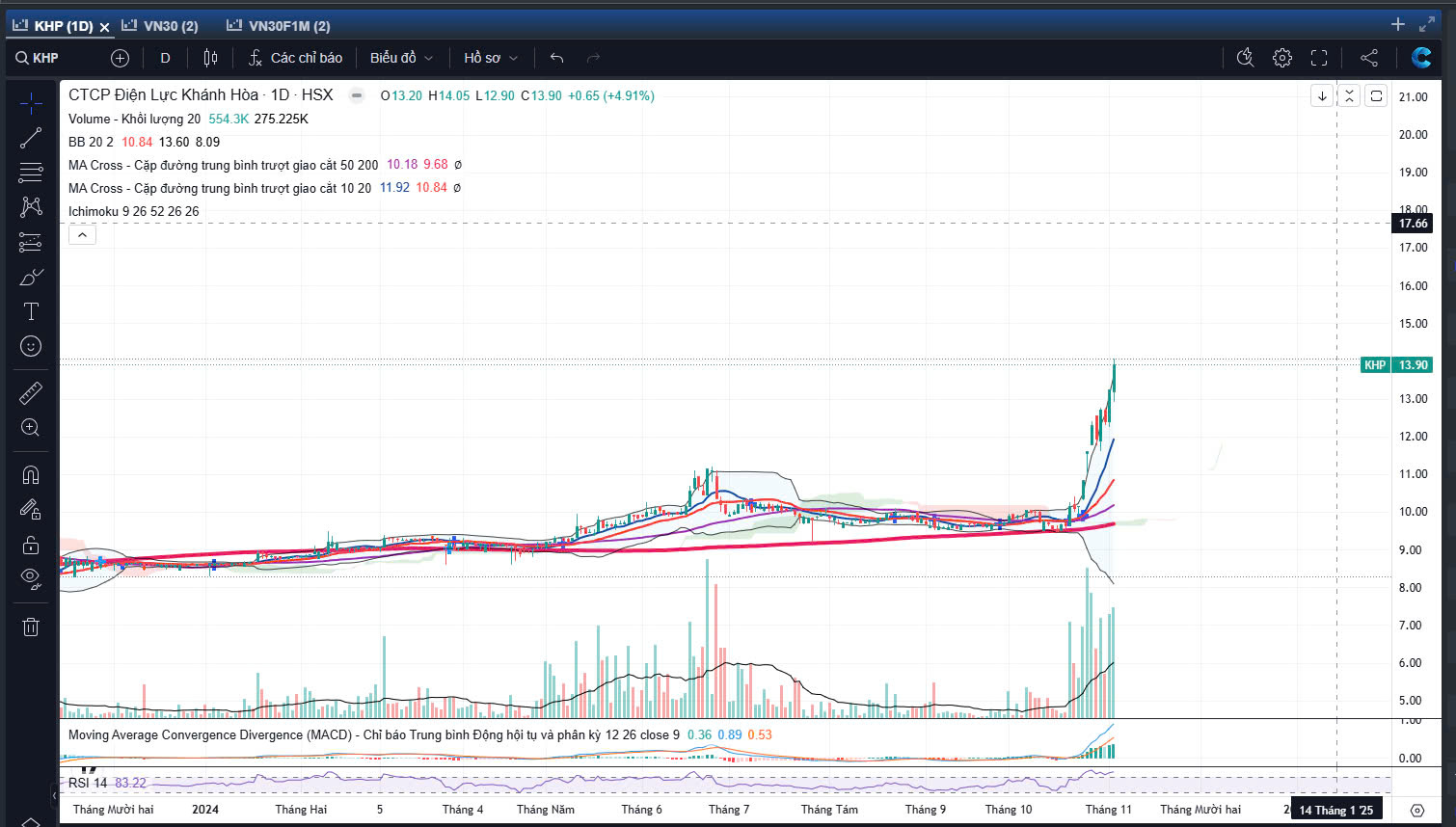This screenshot has width=1456, height=827.
Task: Click the blue C logo icon
Action: tap(1421, 58)
